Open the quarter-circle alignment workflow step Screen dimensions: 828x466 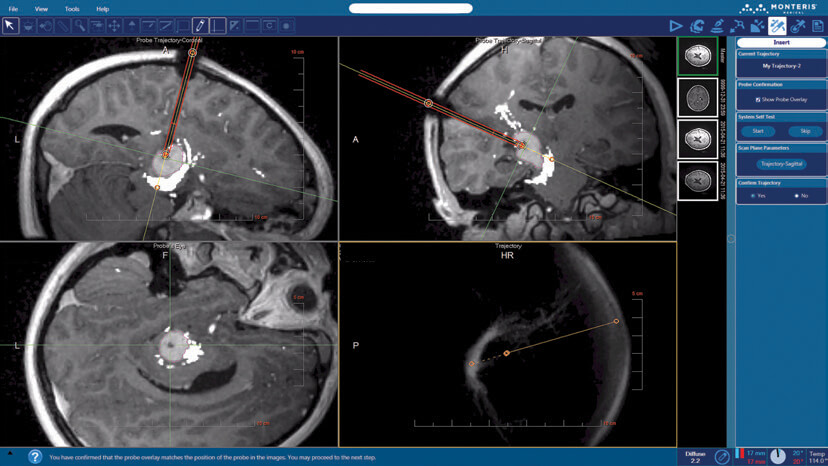coord(757,26)
